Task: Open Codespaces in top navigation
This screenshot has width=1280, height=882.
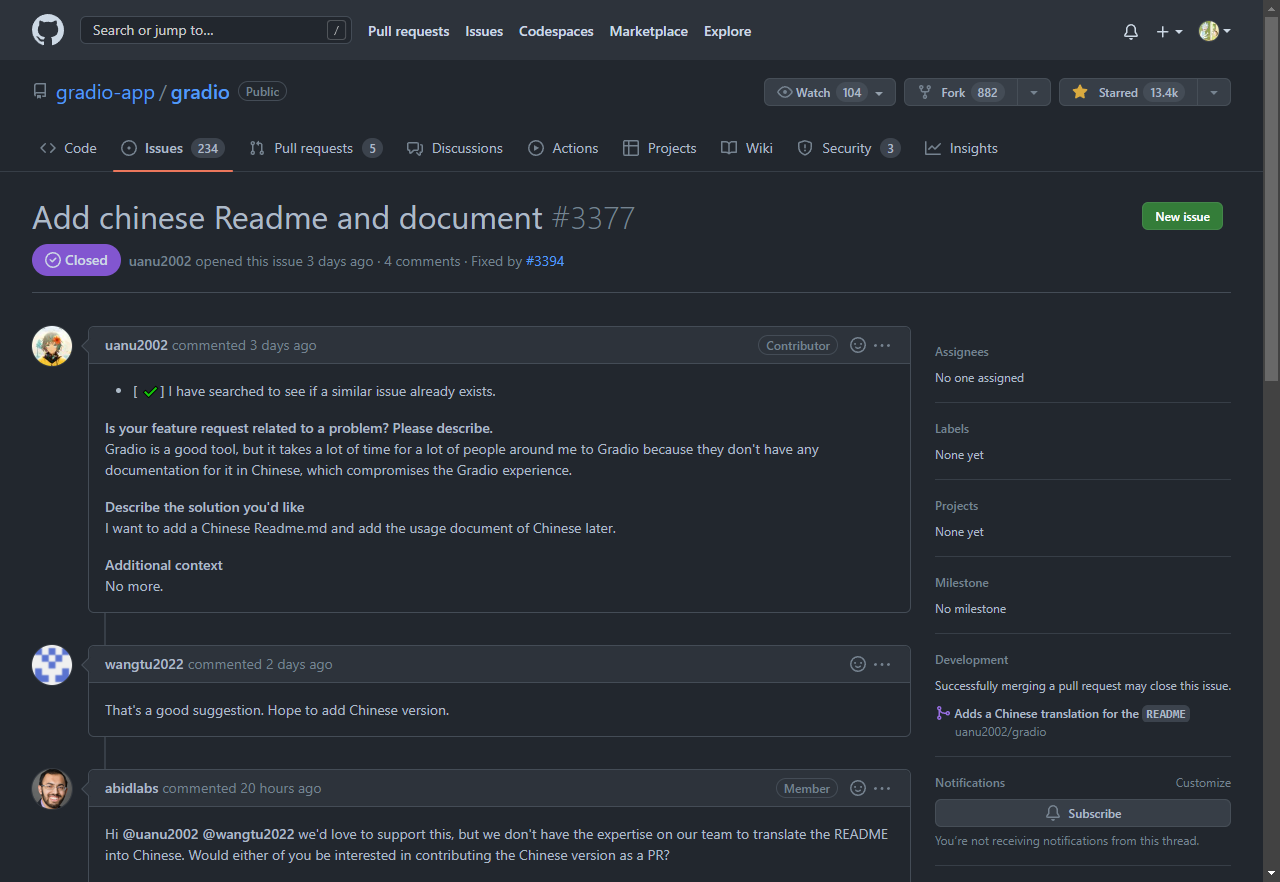Action: tap(556, 31)
